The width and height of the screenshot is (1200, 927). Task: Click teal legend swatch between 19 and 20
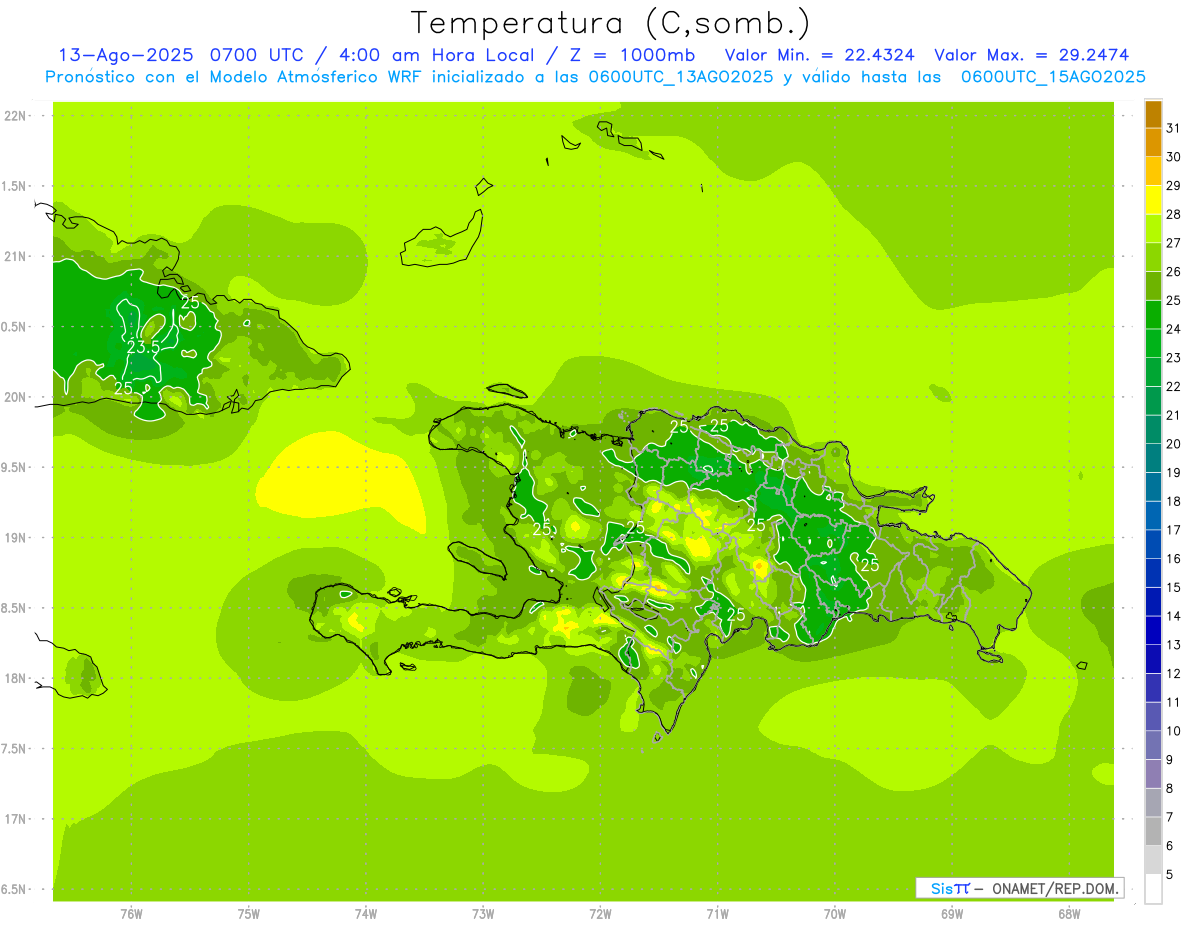(x=1153, y=458)
